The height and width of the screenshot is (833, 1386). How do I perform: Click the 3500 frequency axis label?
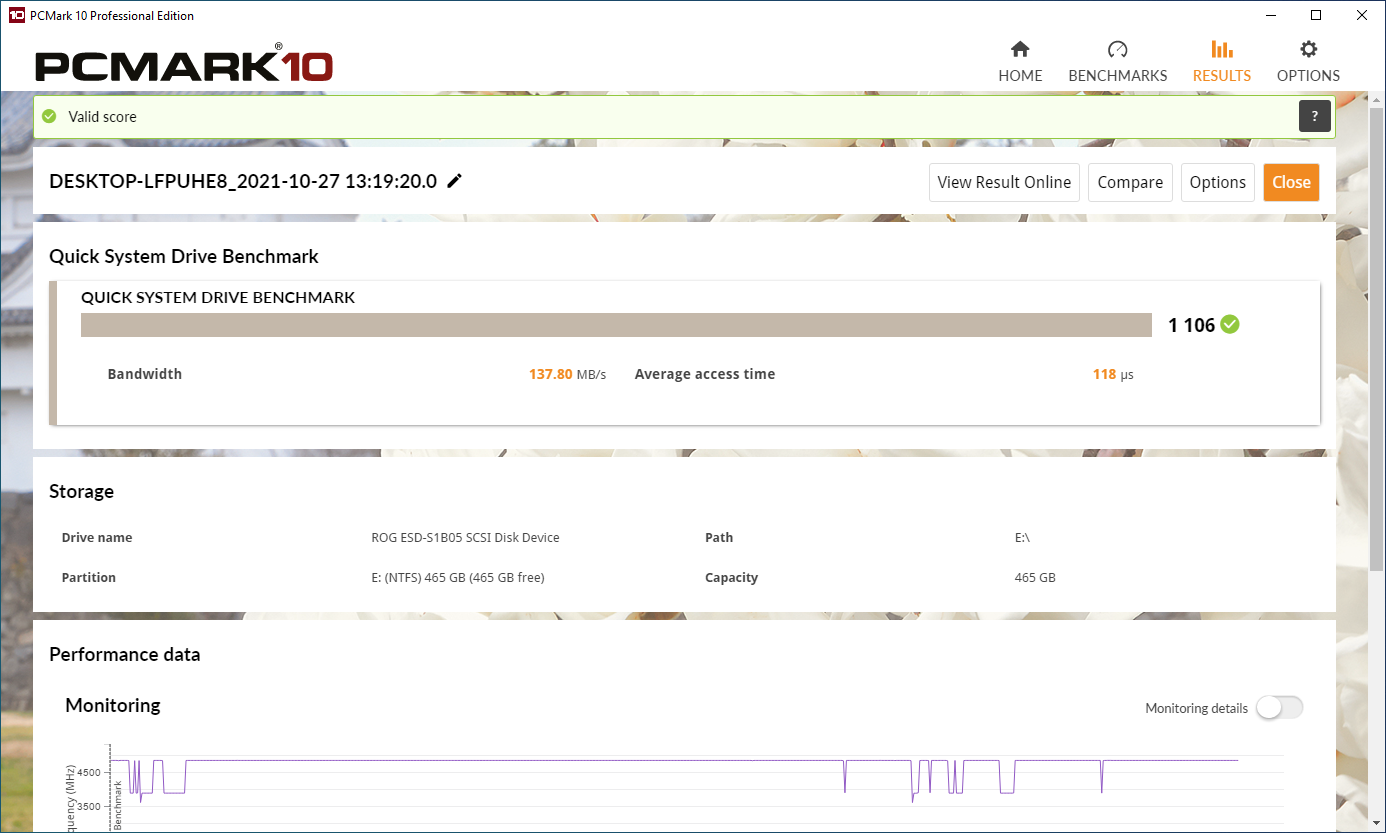click(x=89, y=806)
